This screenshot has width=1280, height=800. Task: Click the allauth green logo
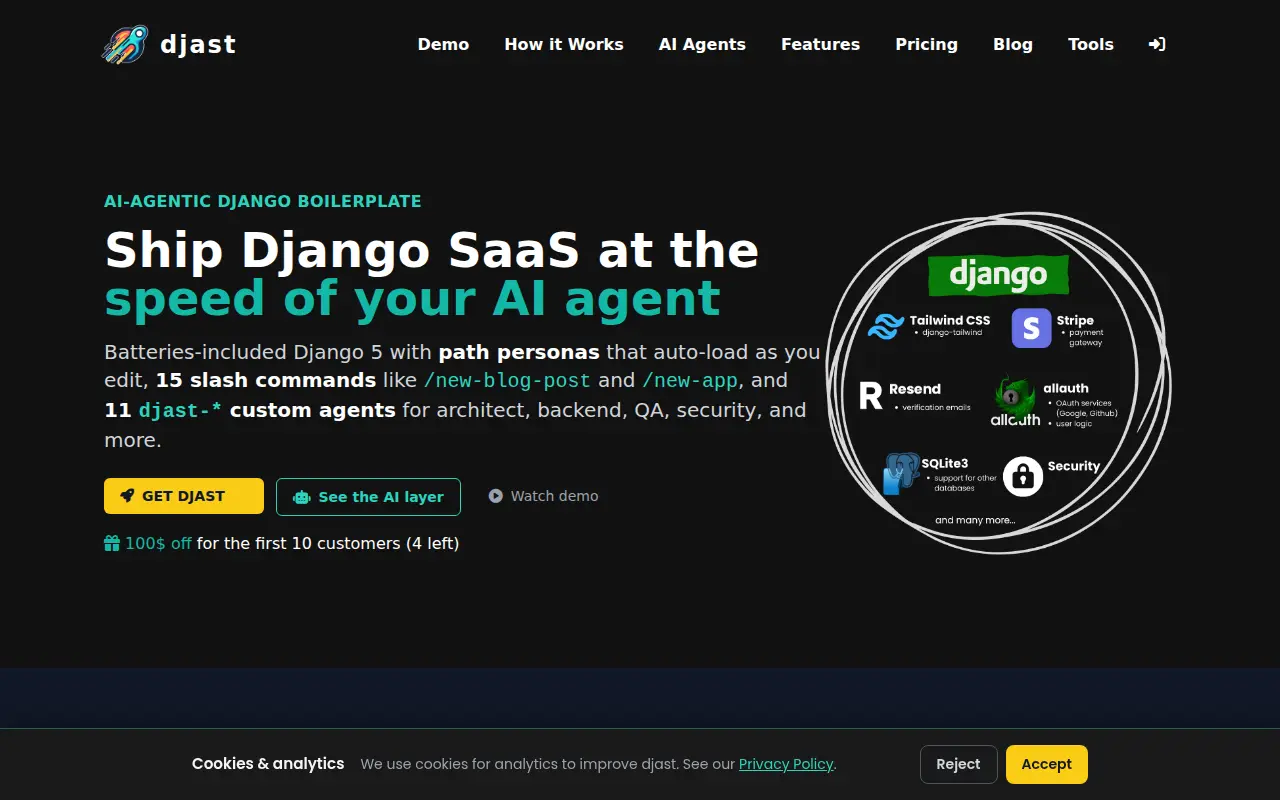click(x=1015, y=400)
